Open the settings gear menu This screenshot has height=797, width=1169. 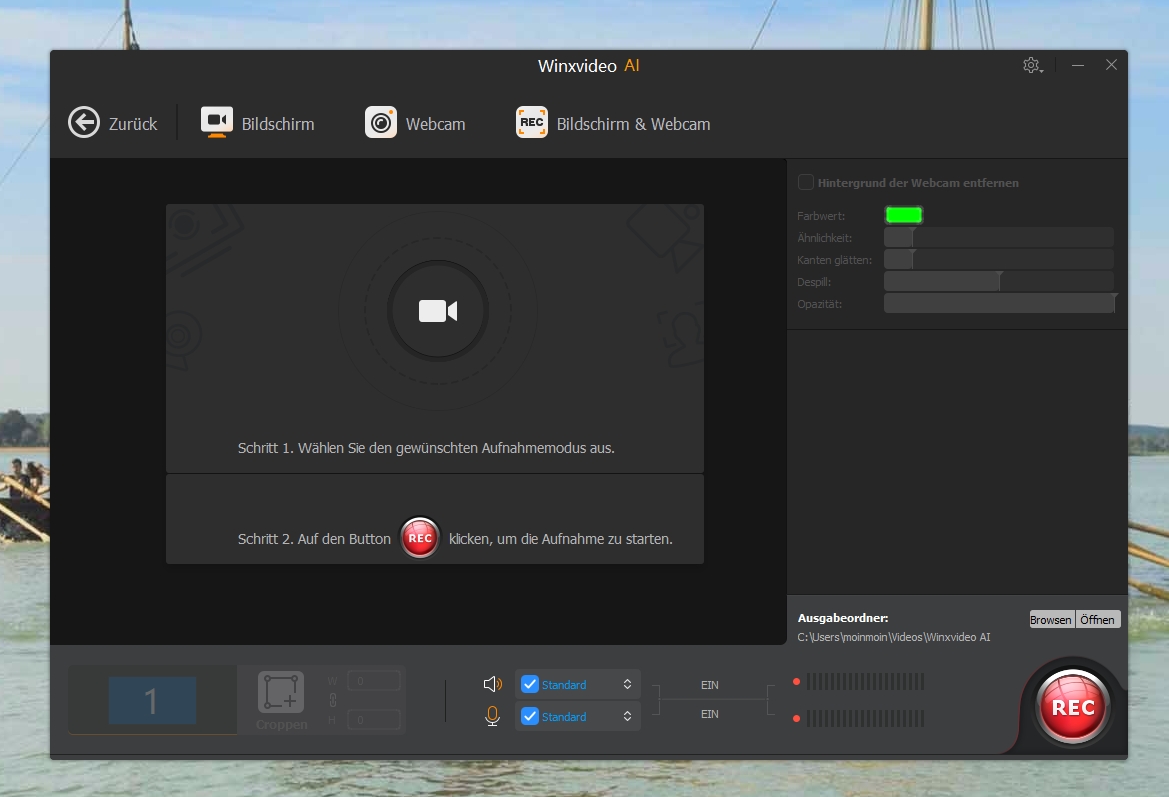coord(1032,66)
